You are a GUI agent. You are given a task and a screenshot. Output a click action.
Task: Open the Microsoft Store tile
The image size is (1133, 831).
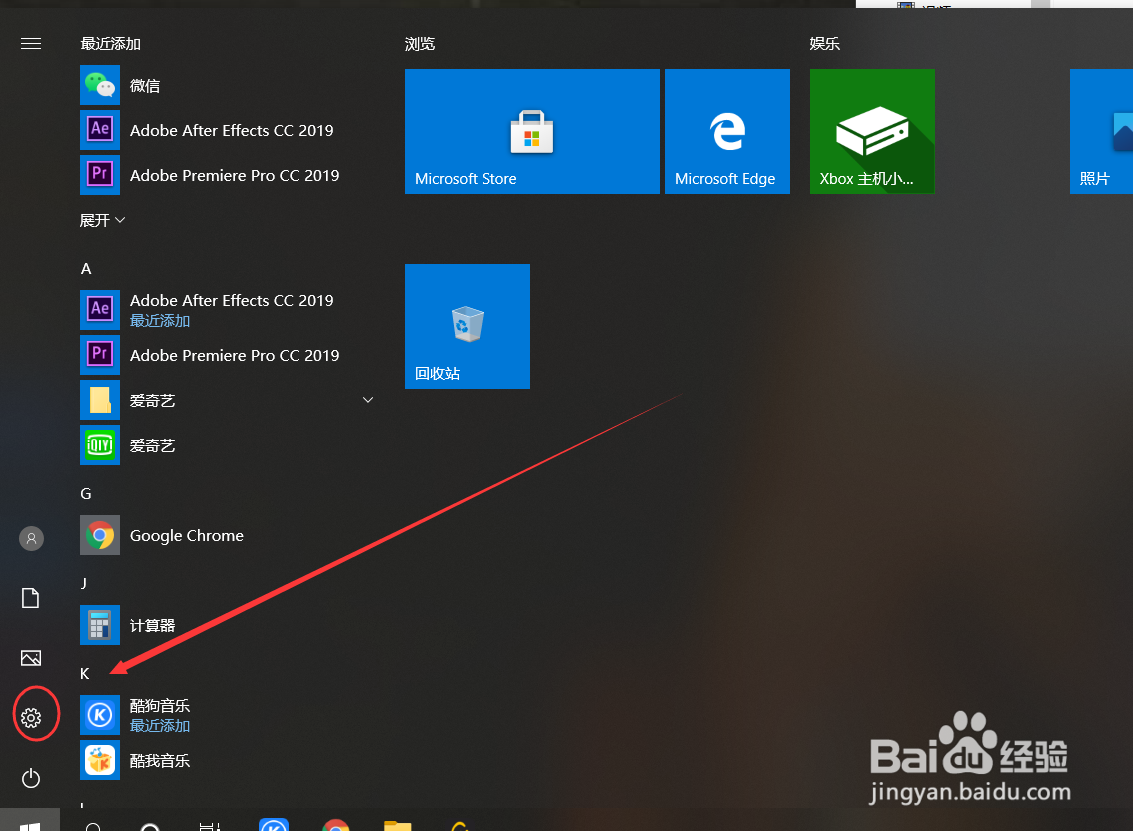click(x=532, y=132)
